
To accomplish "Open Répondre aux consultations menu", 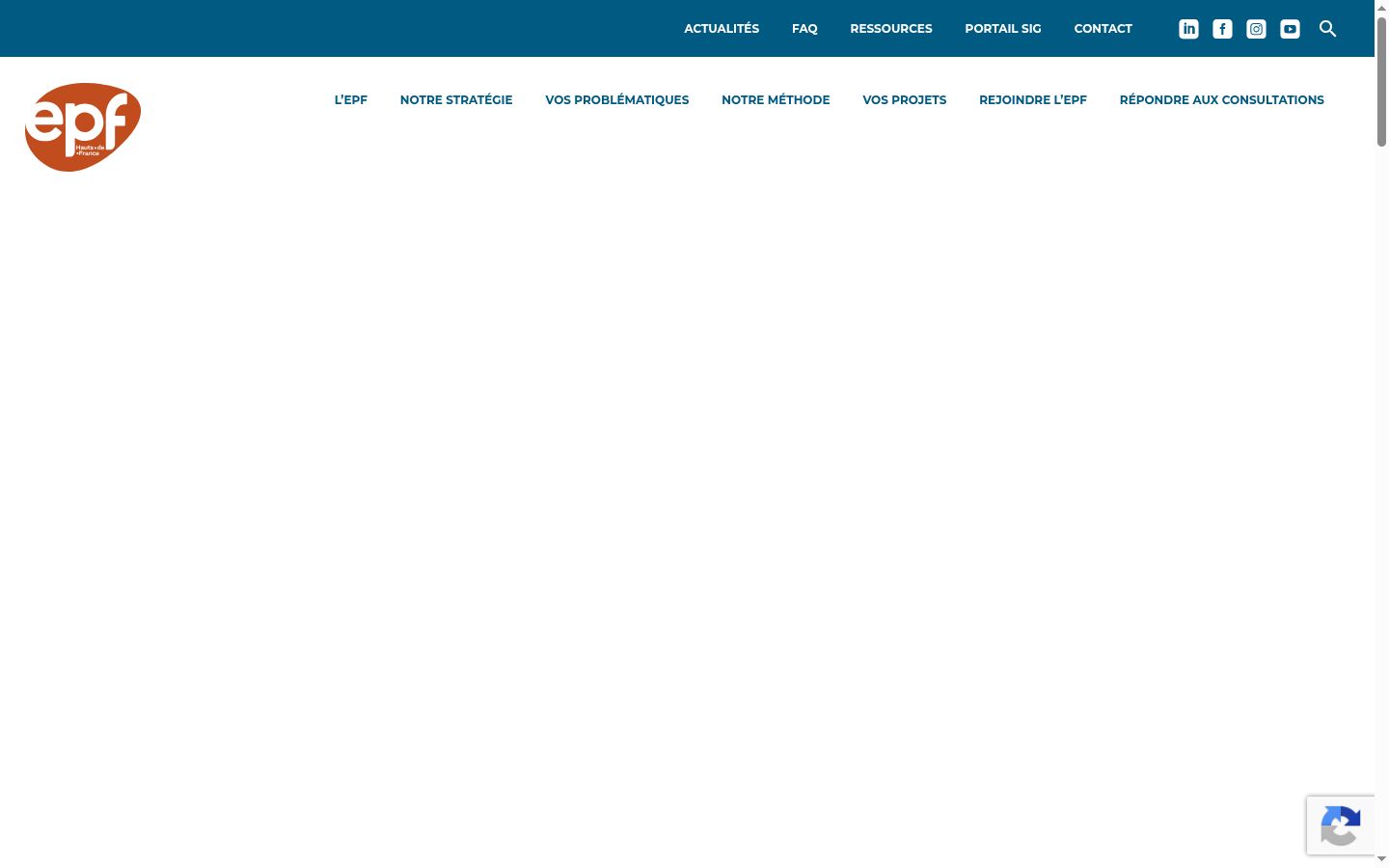I will [1222, 99].
